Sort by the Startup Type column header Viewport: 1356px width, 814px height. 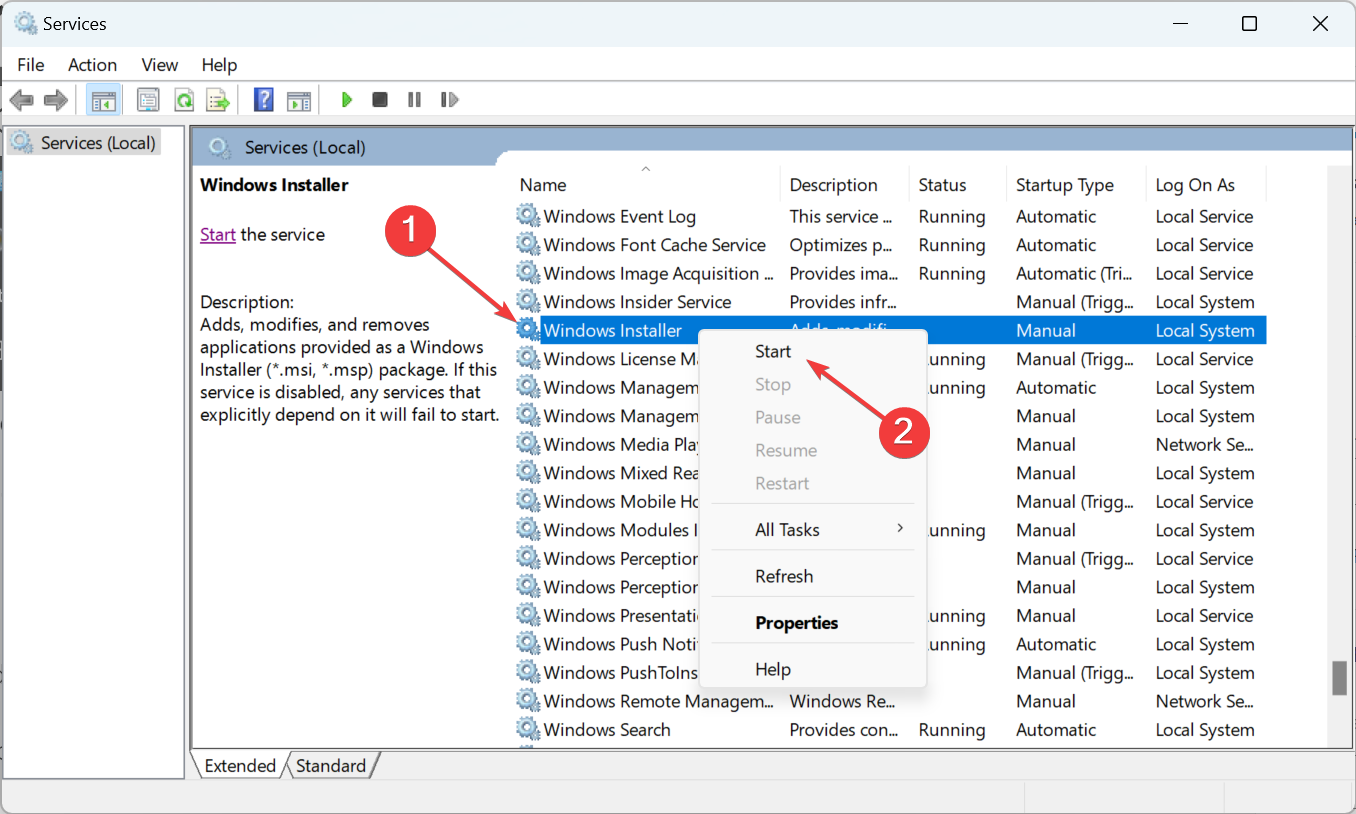click(x=1064, y=185)
